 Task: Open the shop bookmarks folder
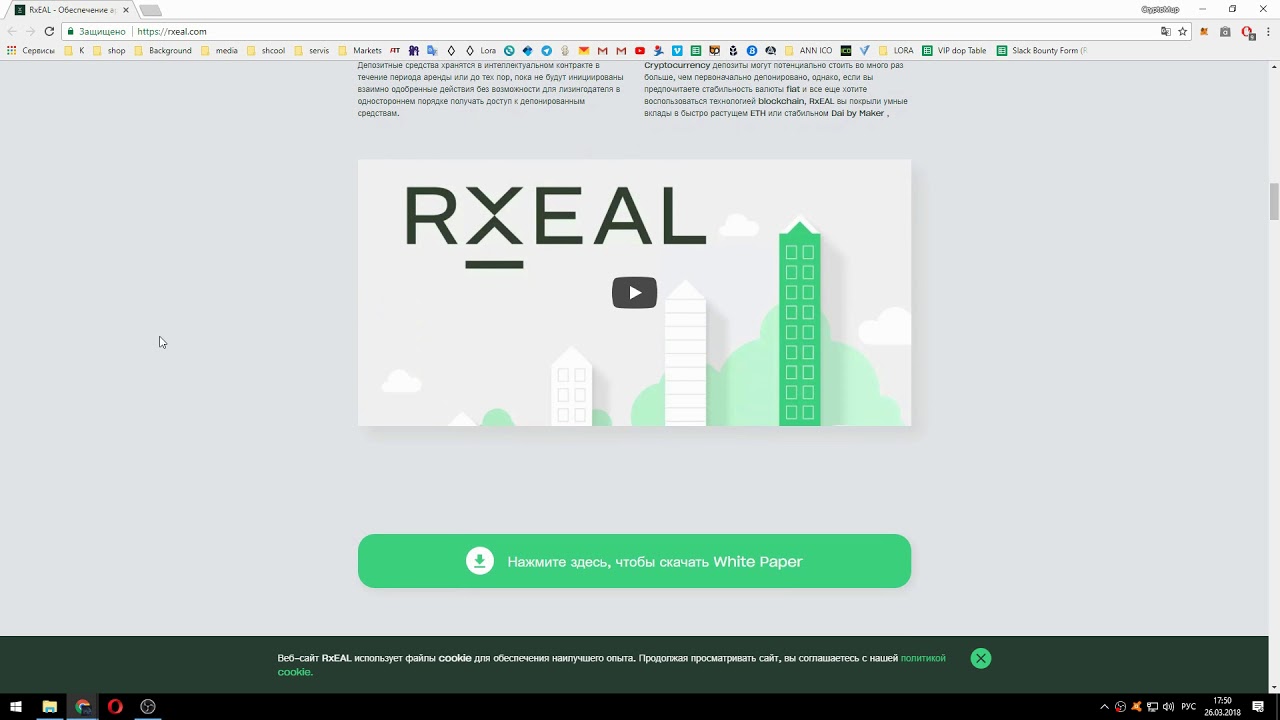pos(109,50)
